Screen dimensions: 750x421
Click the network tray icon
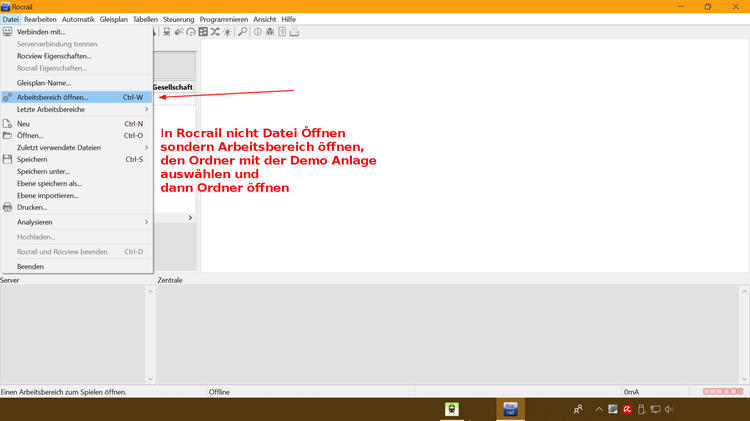[x=655, y=409]
